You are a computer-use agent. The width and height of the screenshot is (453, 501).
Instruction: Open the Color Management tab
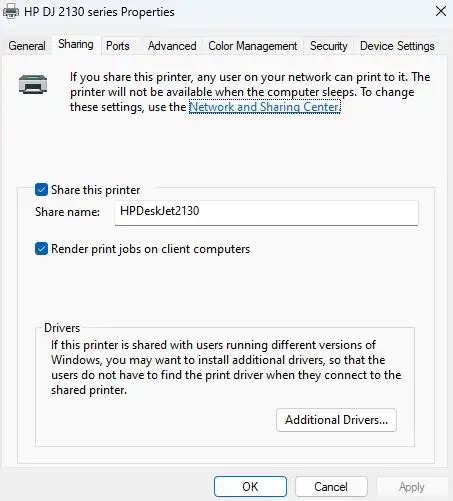253,46
